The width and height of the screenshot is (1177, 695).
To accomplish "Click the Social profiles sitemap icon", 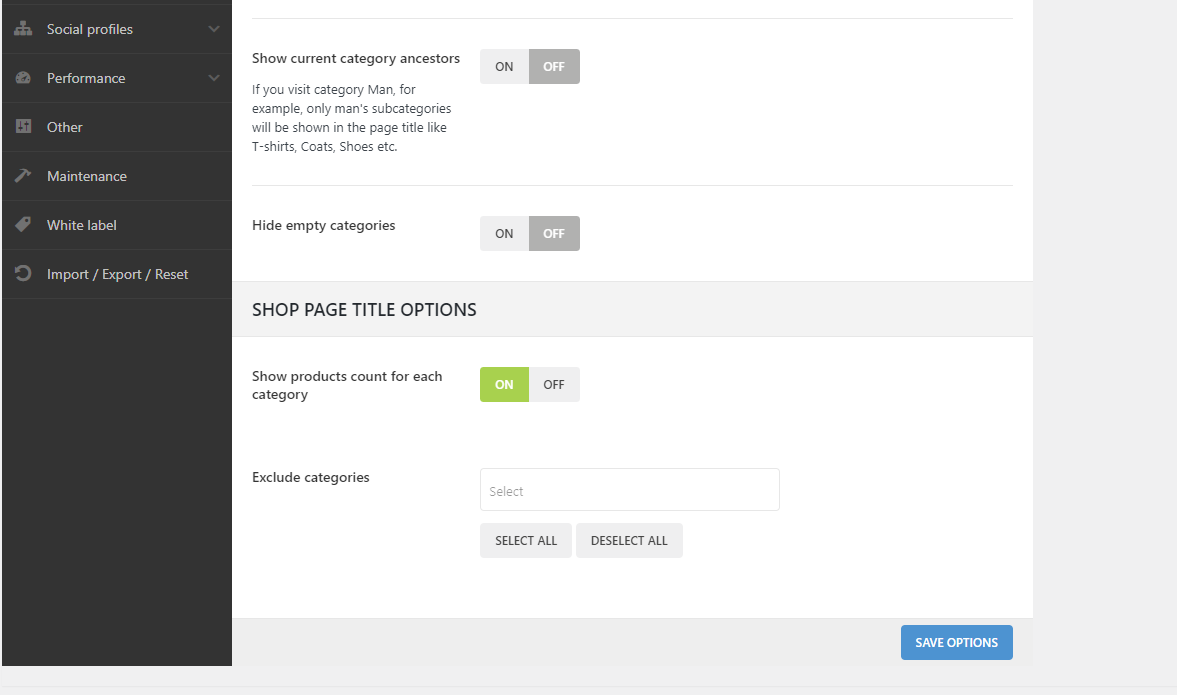I will point(23,29).
